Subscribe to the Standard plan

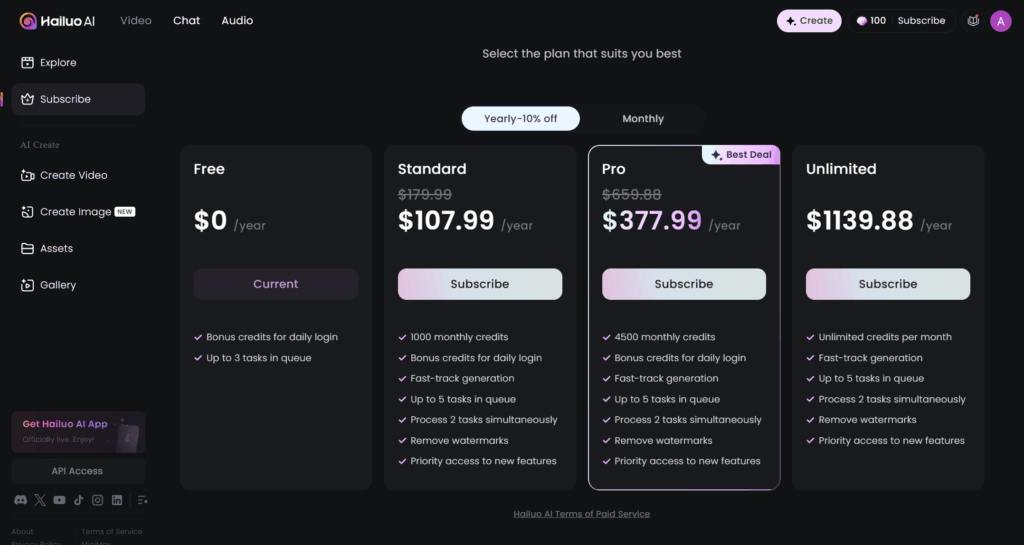(x=480, y=284)
